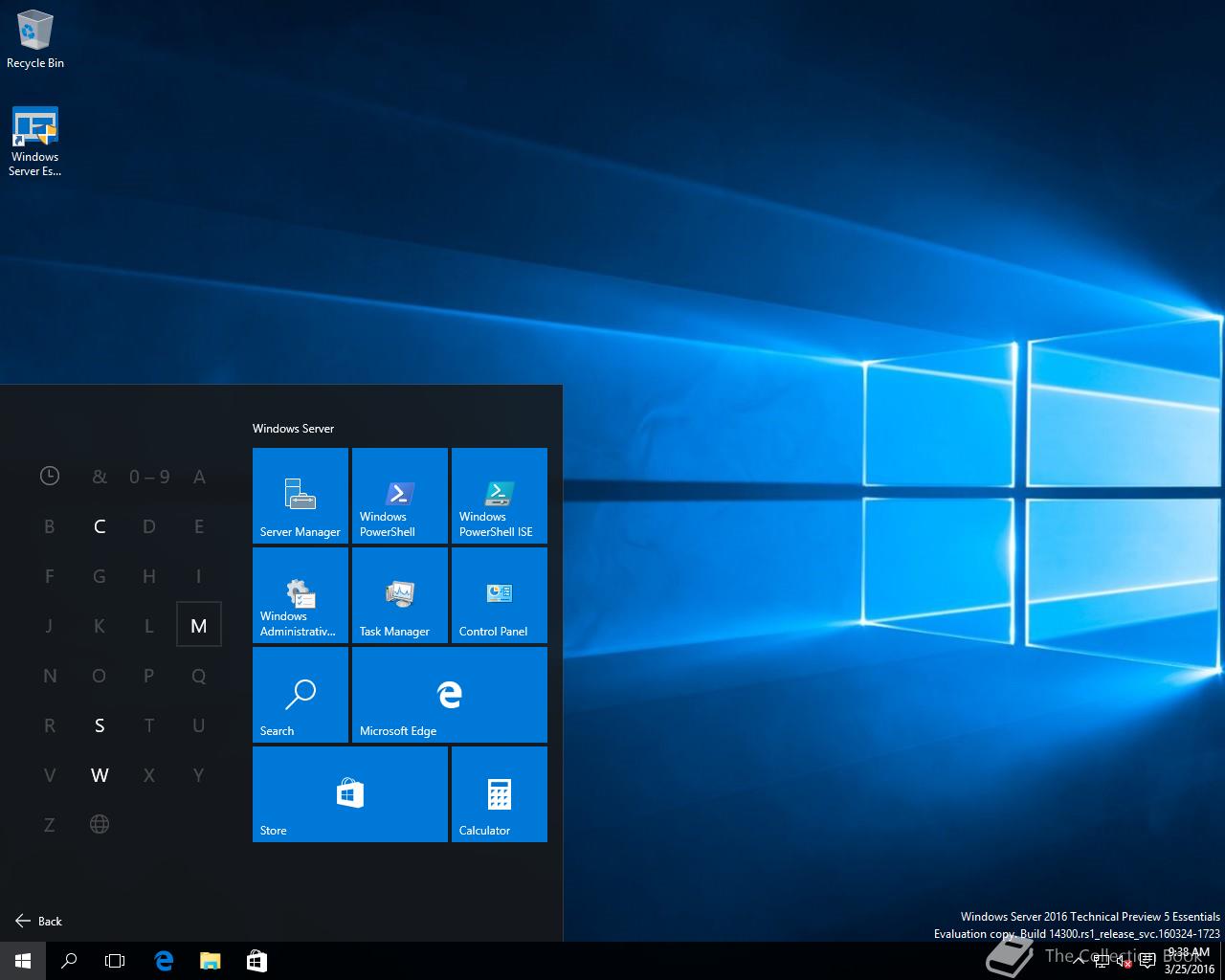Open the taskbar clock showing 9:38 AM
1225x980 pixels.
1188,961
